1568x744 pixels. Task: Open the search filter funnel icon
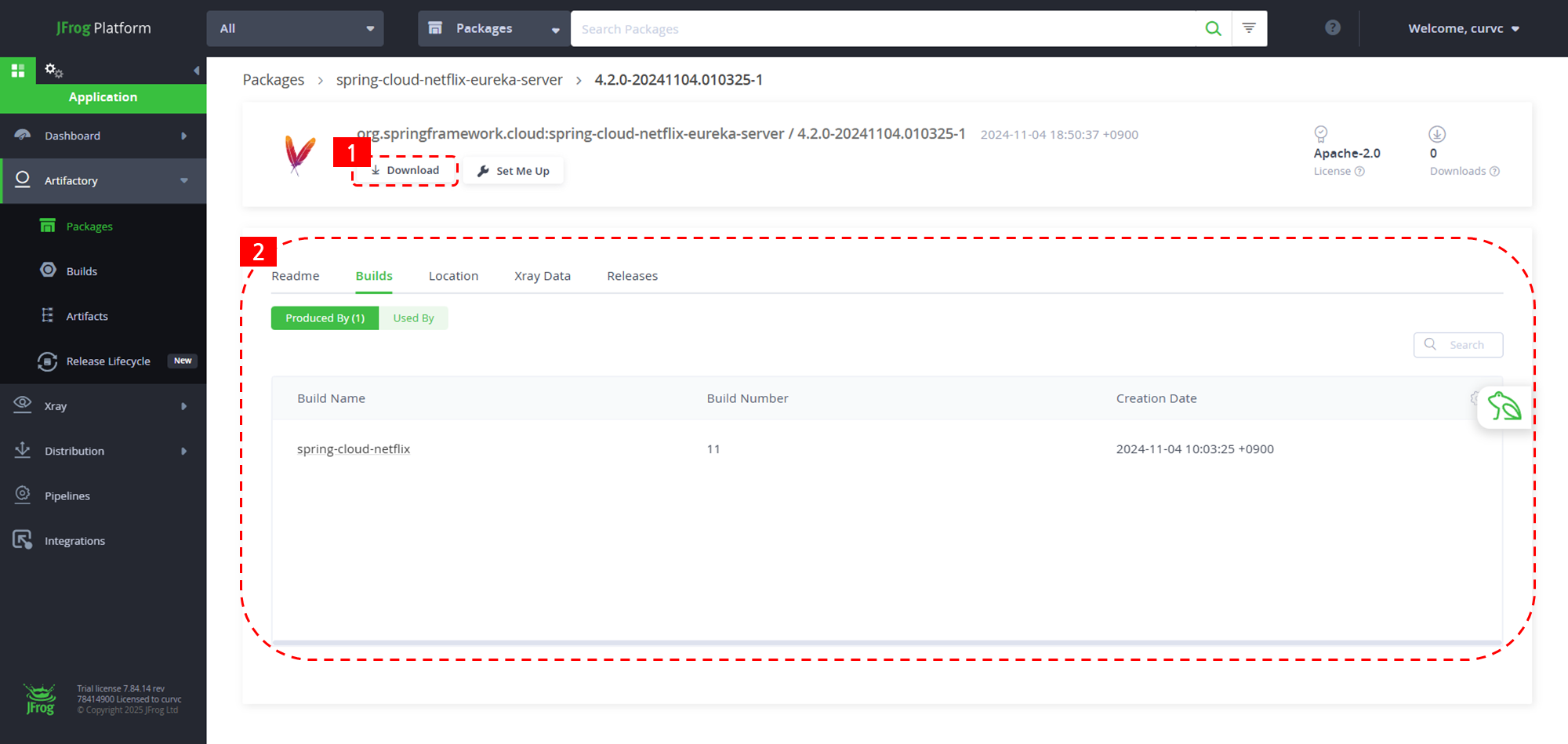click(x=1249, y=28)
